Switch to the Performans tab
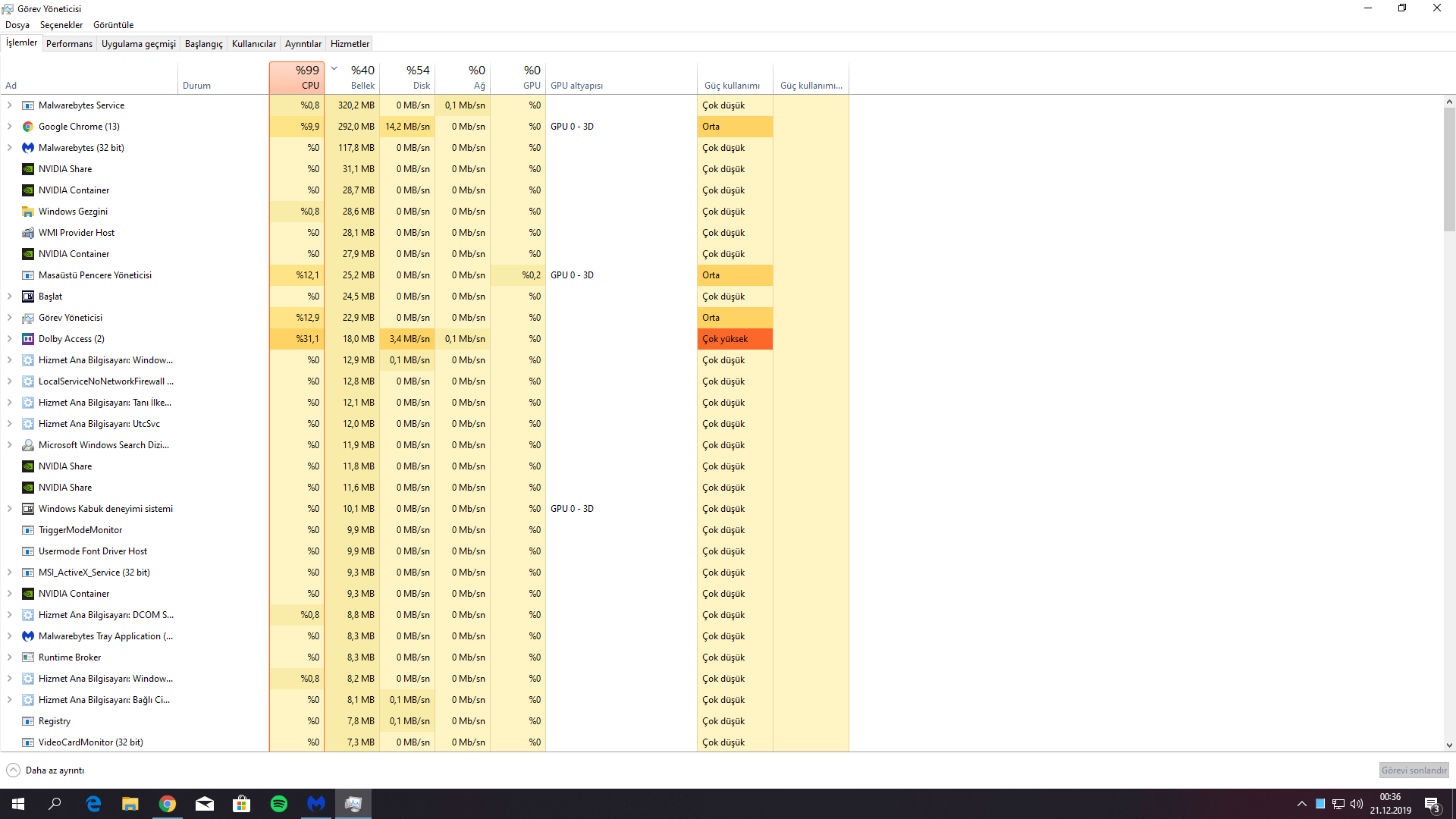Screen dimensions: 1456x819 (69, 44)
